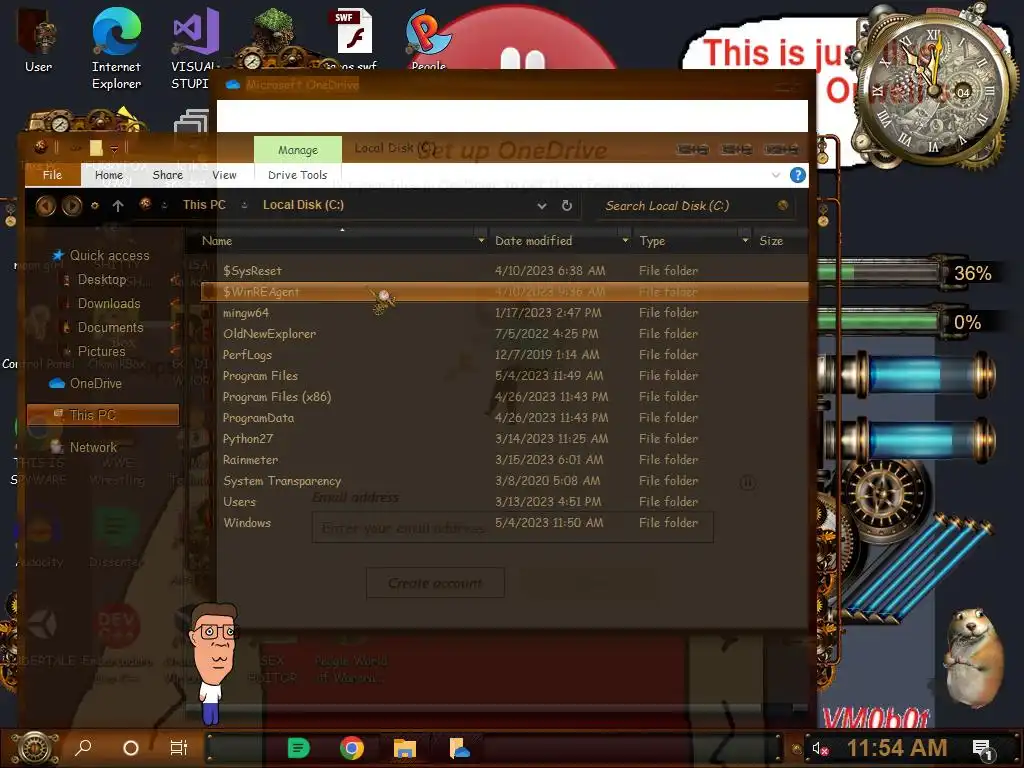The width and height of the screenshot is (1024, 768).
Task: Switch to the View ribbon tab
Action: coord(224,175)
